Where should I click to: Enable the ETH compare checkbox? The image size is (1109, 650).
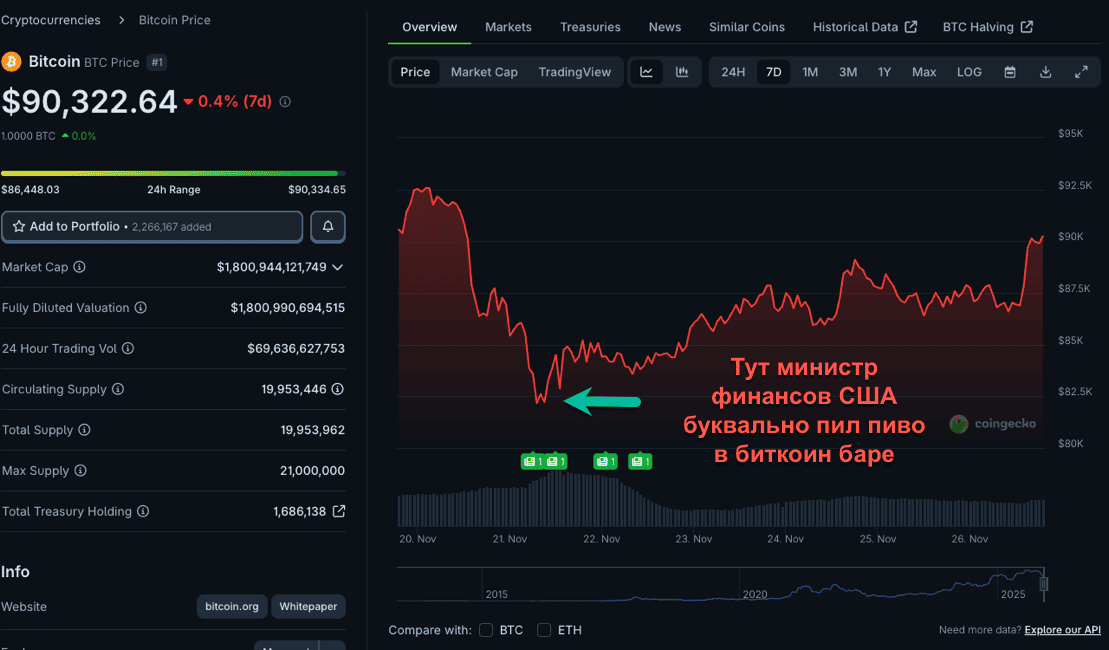(x=544, y=630)
